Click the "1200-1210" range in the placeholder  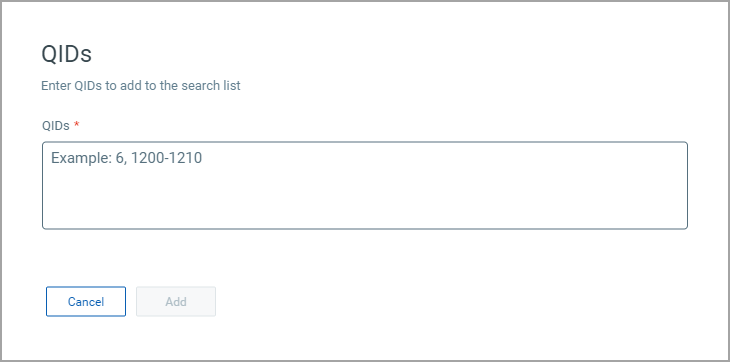[x=166, y=158]
